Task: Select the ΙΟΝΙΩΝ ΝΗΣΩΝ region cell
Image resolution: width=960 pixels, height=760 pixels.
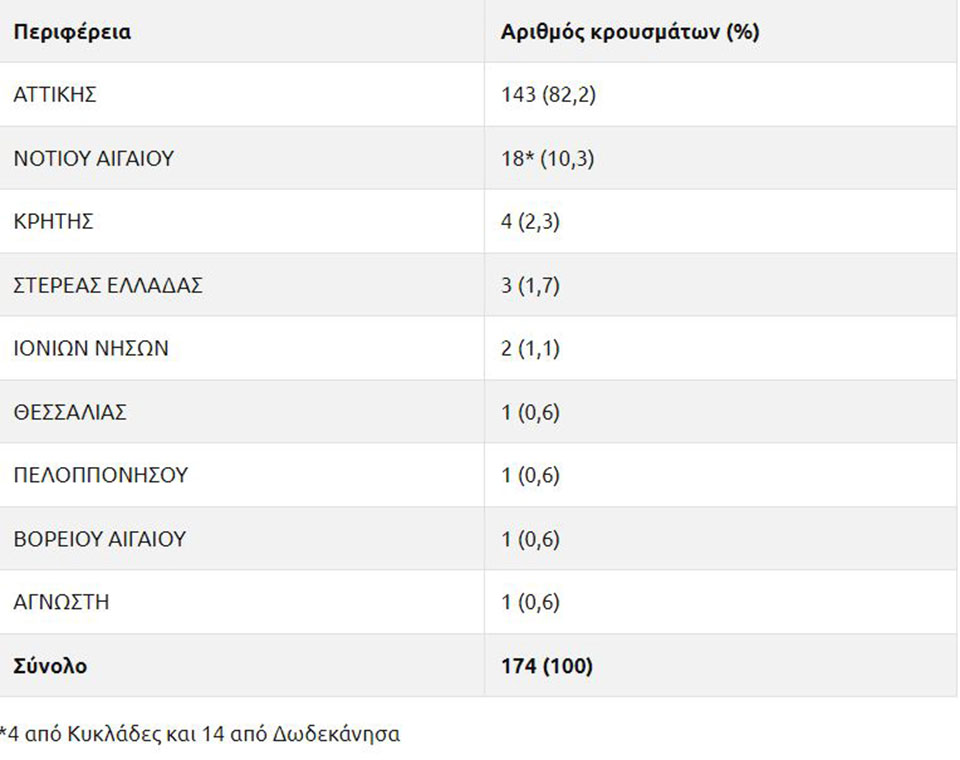Action: 91,349
